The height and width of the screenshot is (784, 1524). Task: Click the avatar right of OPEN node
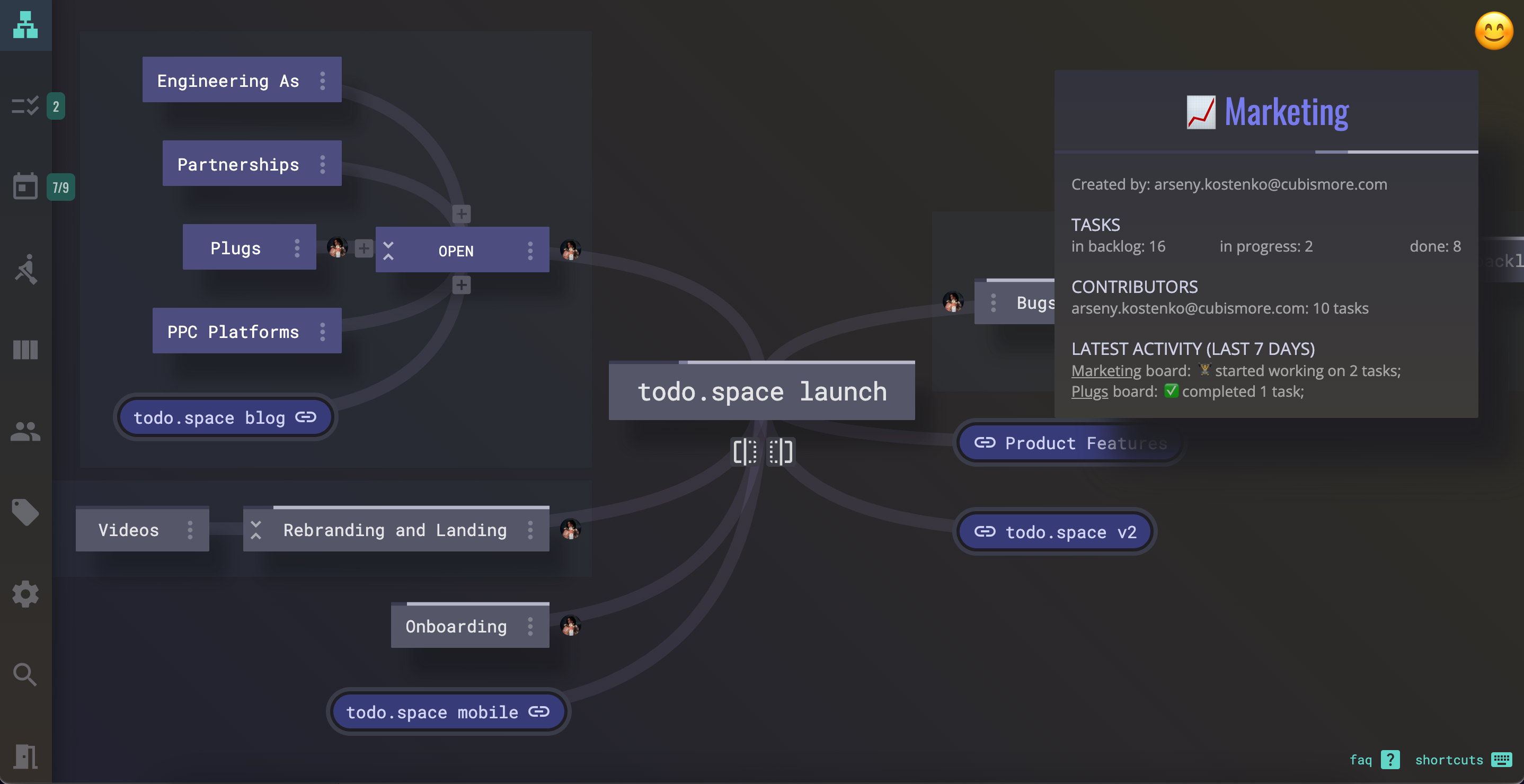point(570,250)
